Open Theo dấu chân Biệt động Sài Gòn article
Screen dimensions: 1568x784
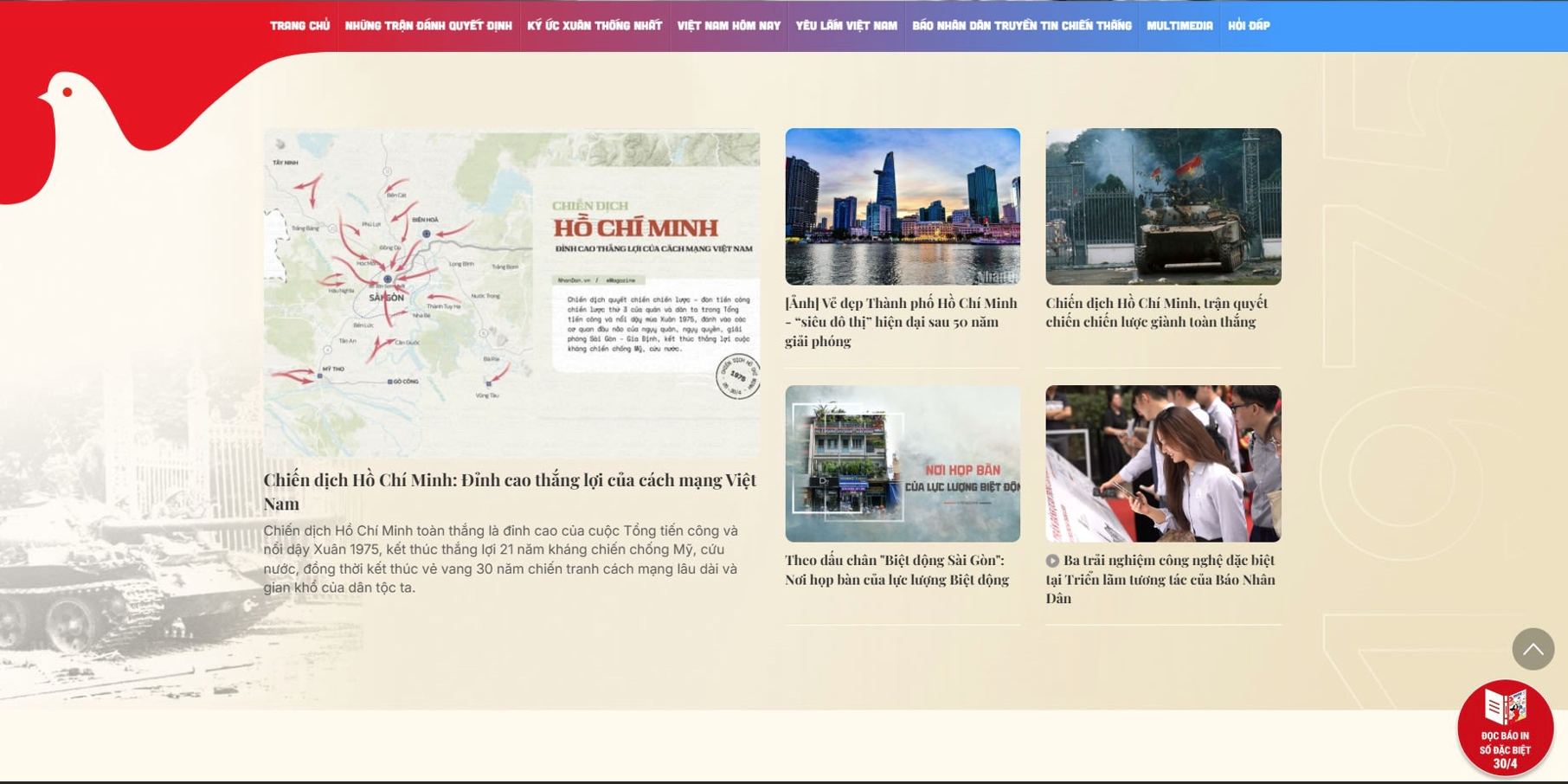pyautogui.click(x=896, y=569)
